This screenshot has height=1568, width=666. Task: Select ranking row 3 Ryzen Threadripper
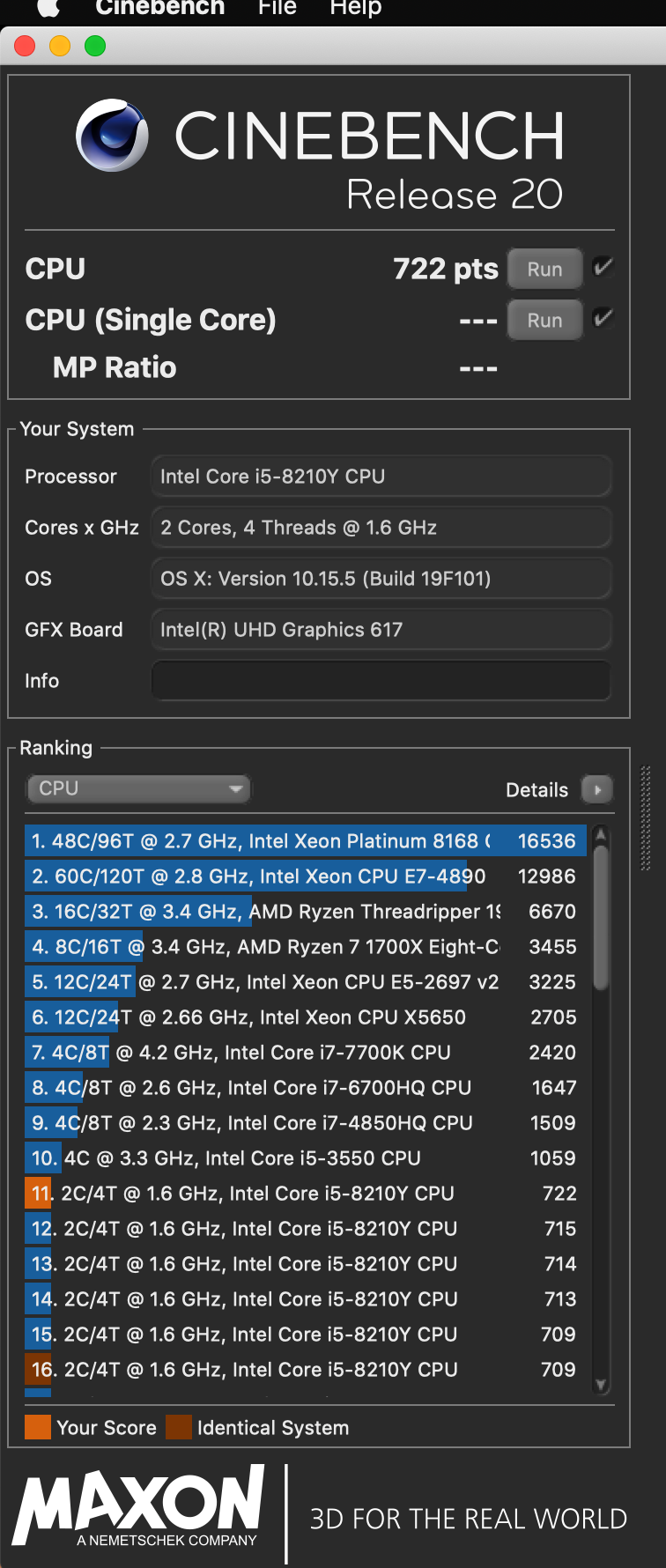pyautogui.click(x=306, y=912)
